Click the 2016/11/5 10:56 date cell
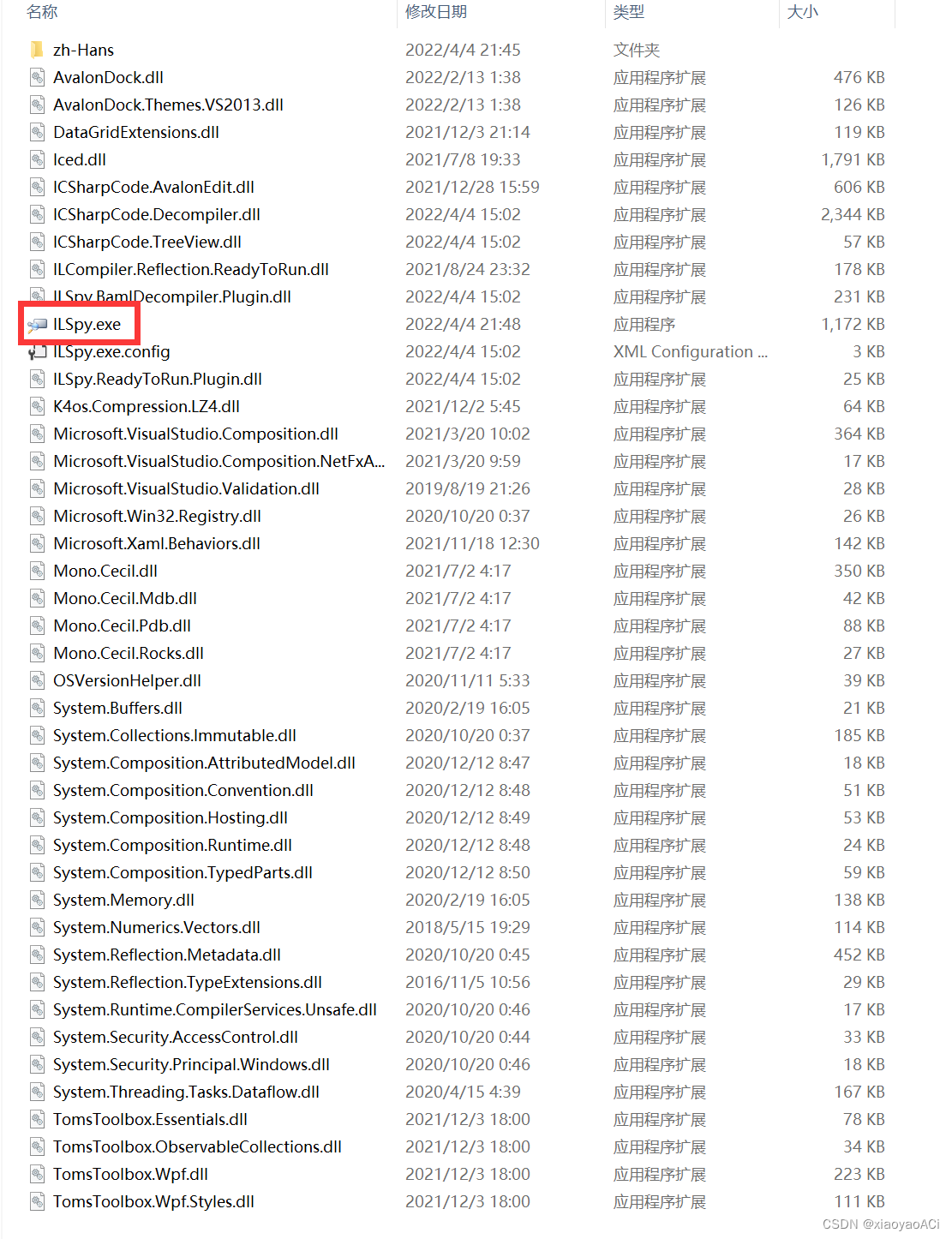 pos(468,982)
